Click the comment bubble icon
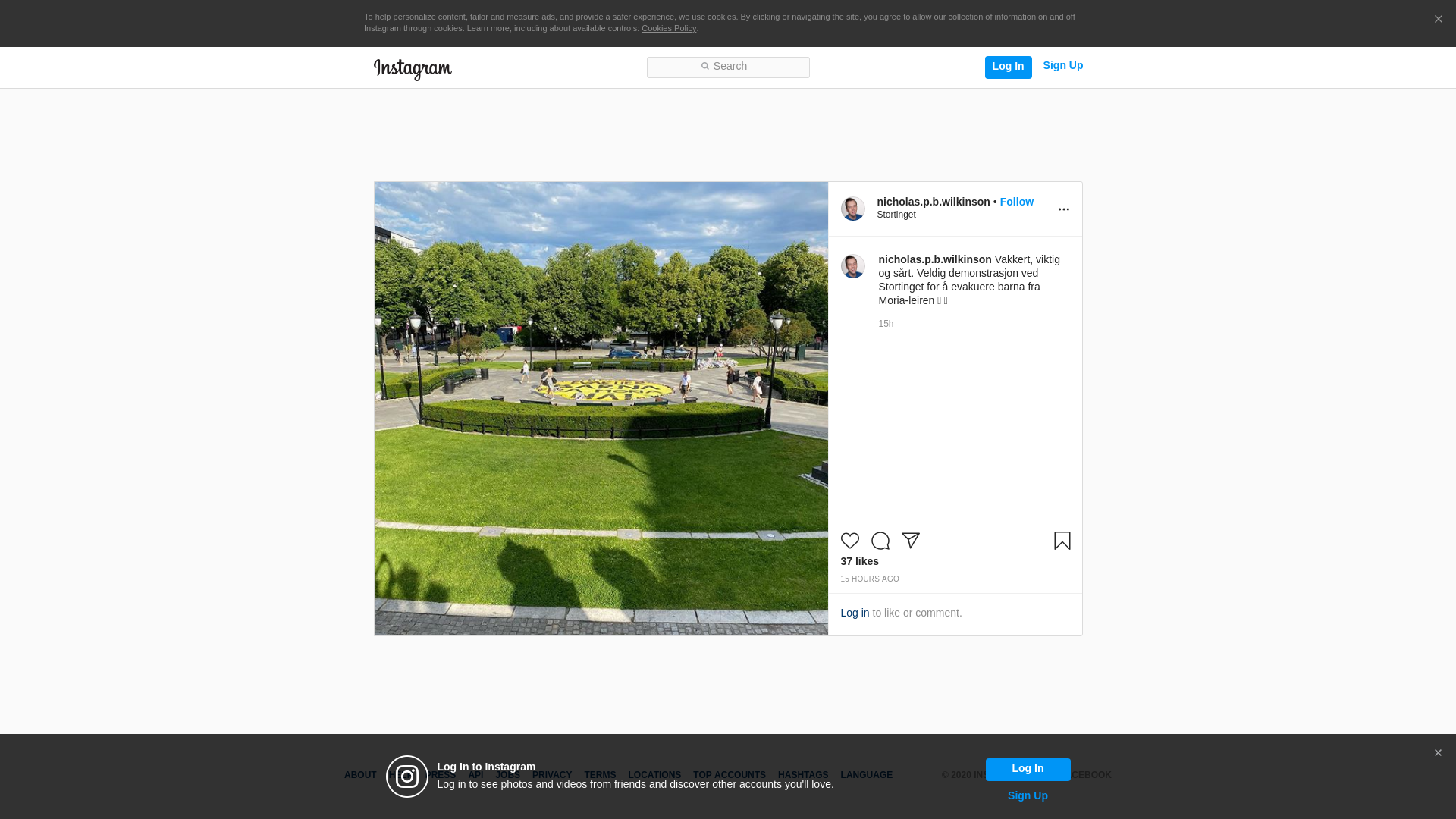1456x819 pixels. (x=880, y=541)
